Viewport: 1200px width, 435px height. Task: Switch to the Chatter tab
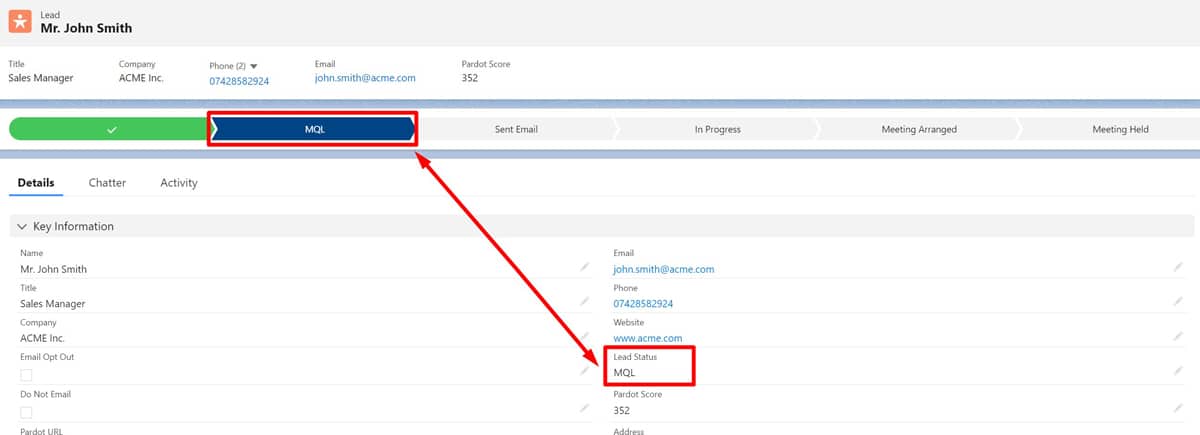[x=107, y=183]
